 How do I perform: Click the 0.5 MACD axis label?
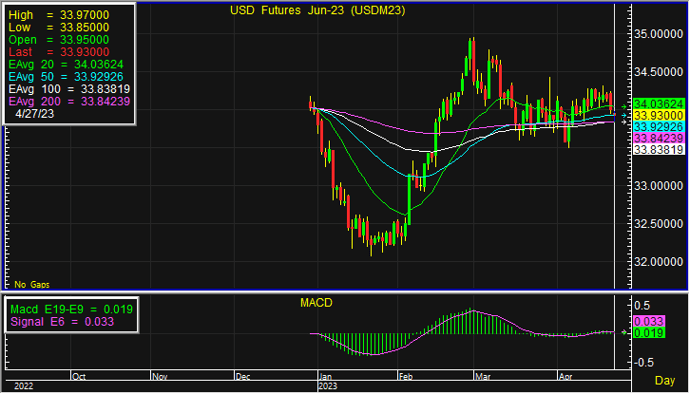(642, 306)
